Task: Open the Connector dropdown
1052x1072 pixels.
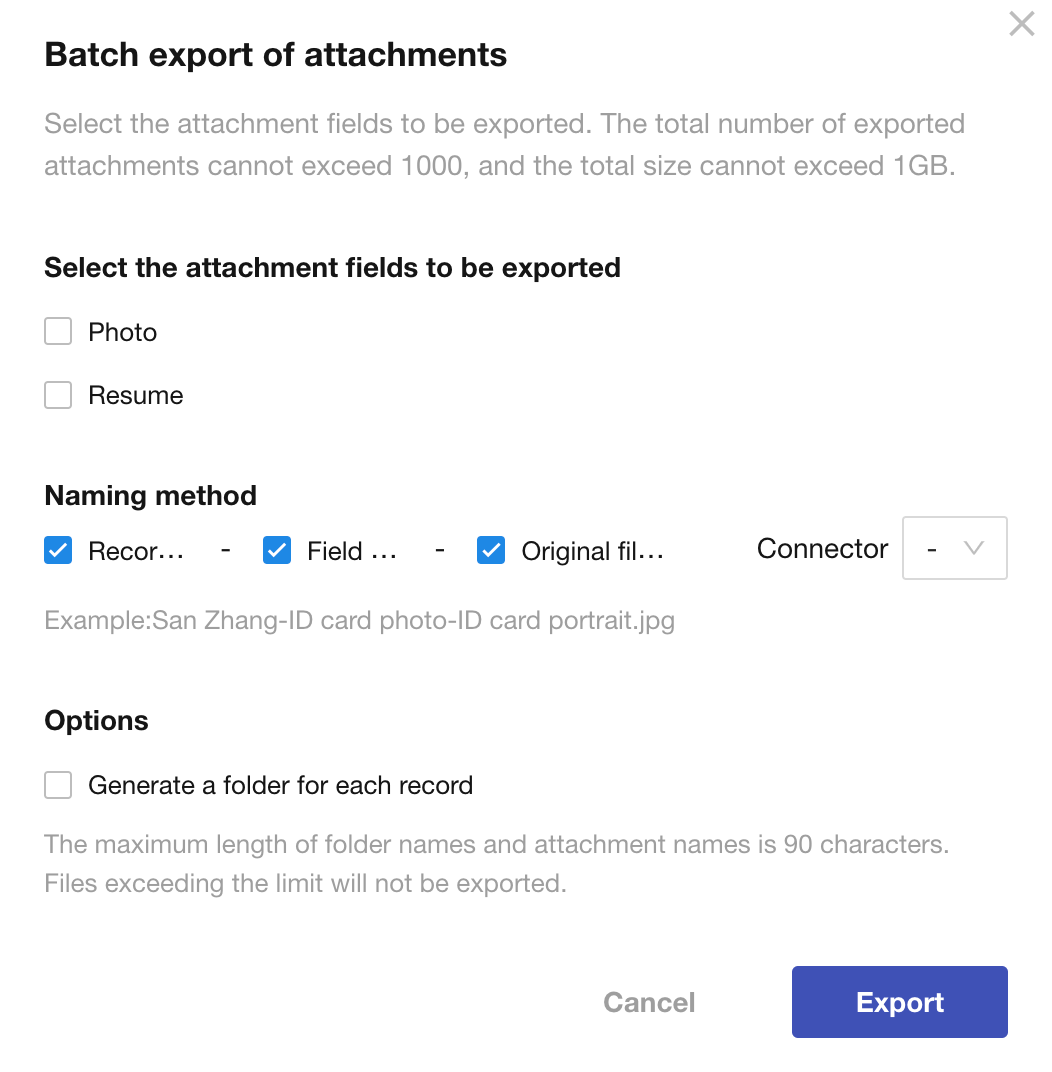Action: pos(954,548)
